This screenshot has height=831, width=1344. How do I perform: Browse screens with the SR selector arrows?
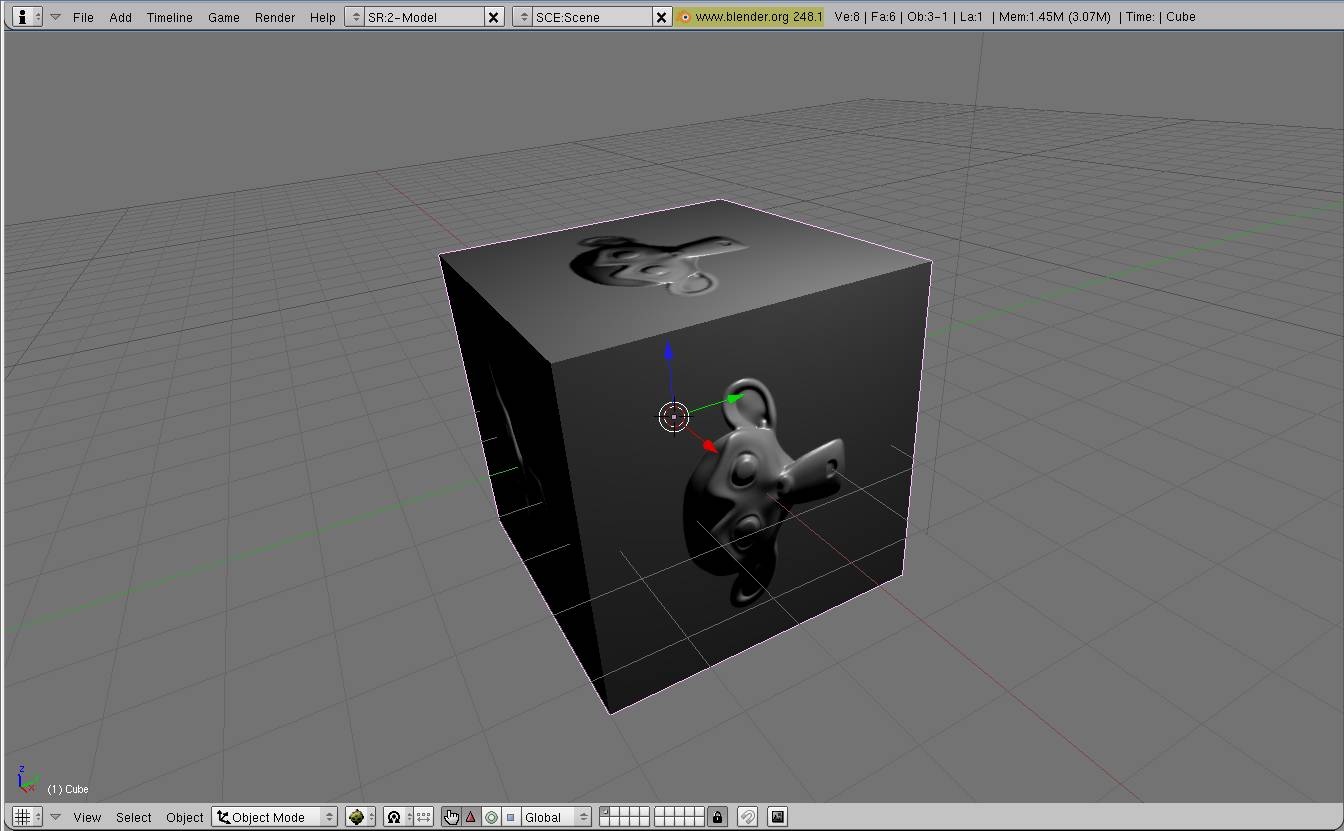pos(356,17)
